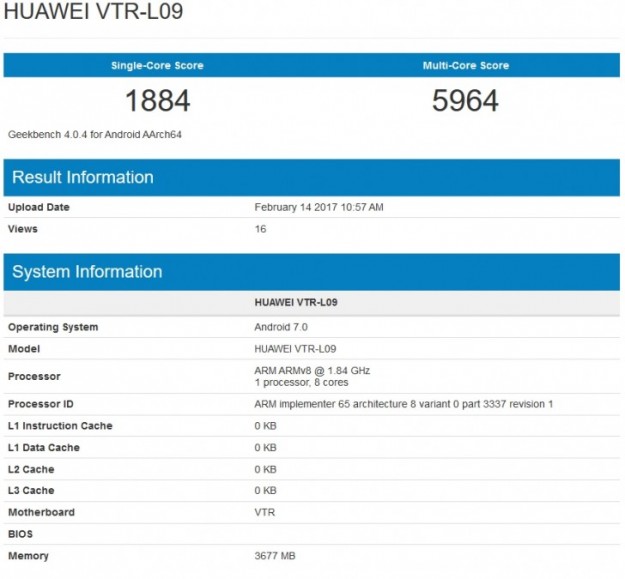
Task: Click the ARM ARMv8 @ 1.84 GHz processor value
Action: coord(312,370)
